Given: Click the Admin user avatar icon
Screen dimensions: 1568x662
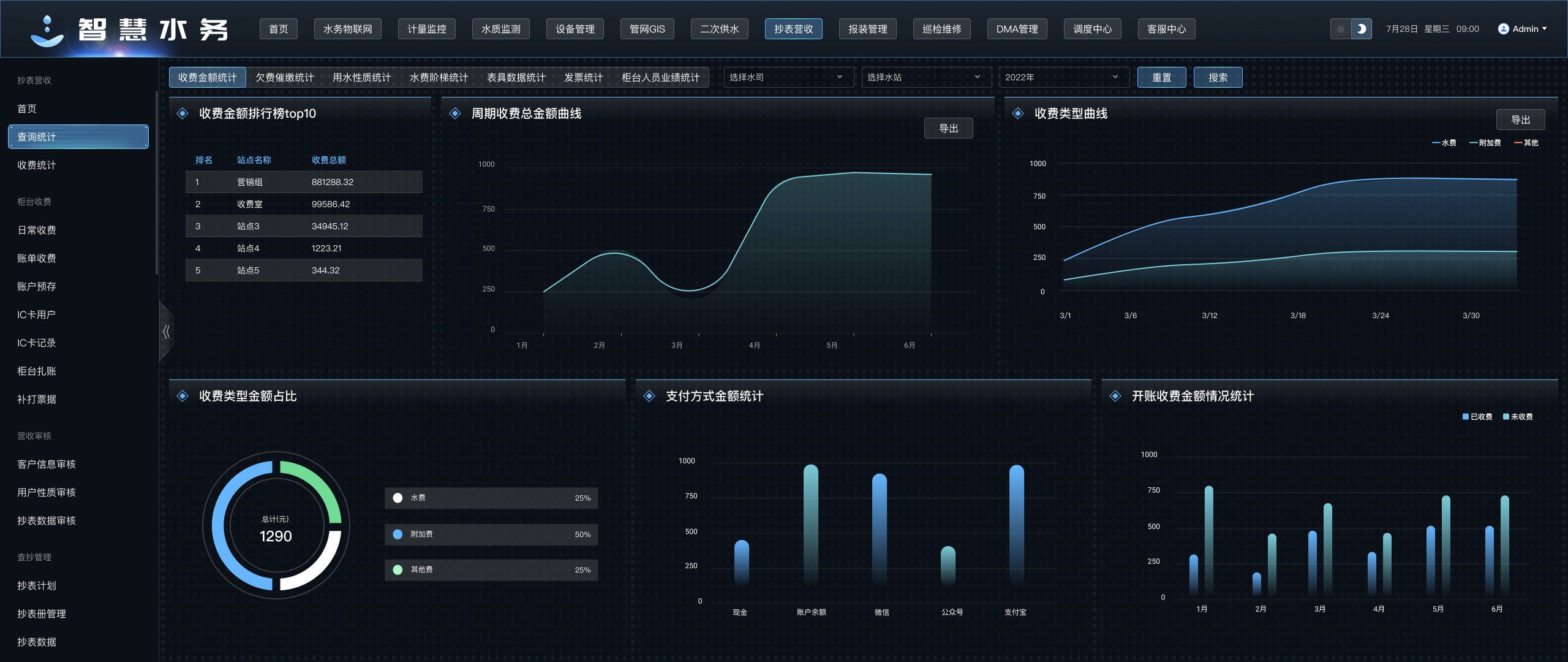Looking at the screenshot, I should [1503, 29].
